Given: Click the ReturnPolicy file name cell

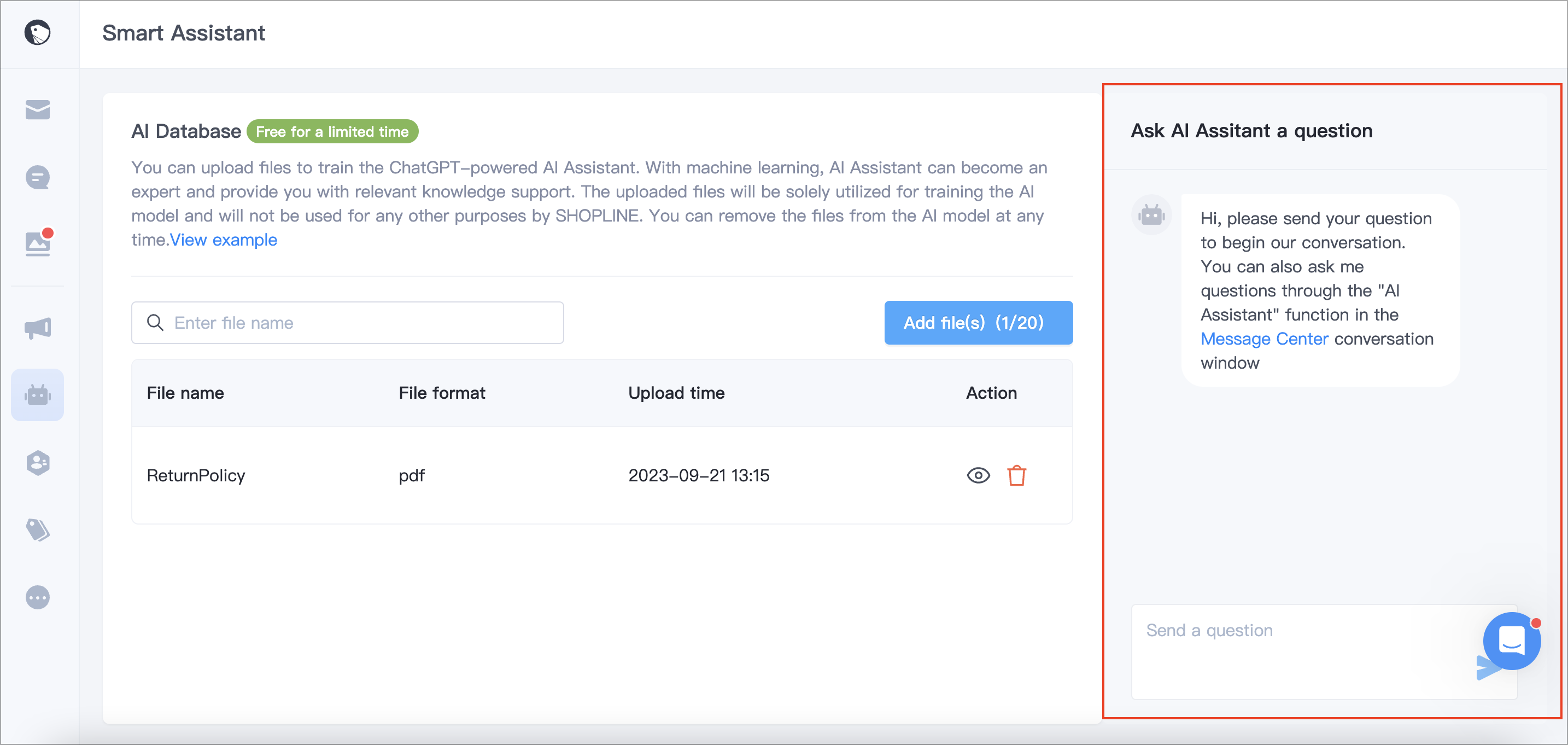Looking at the screenshot, I should 196,476.
